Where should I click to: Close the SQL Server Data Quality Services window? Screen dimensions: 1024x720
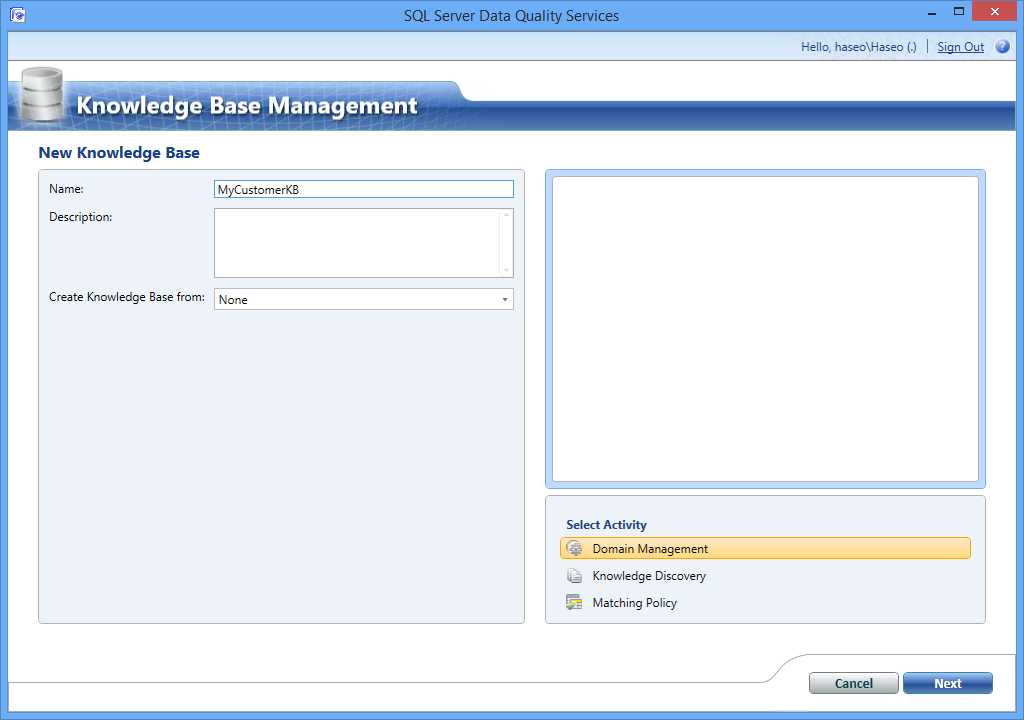point(995,12)
